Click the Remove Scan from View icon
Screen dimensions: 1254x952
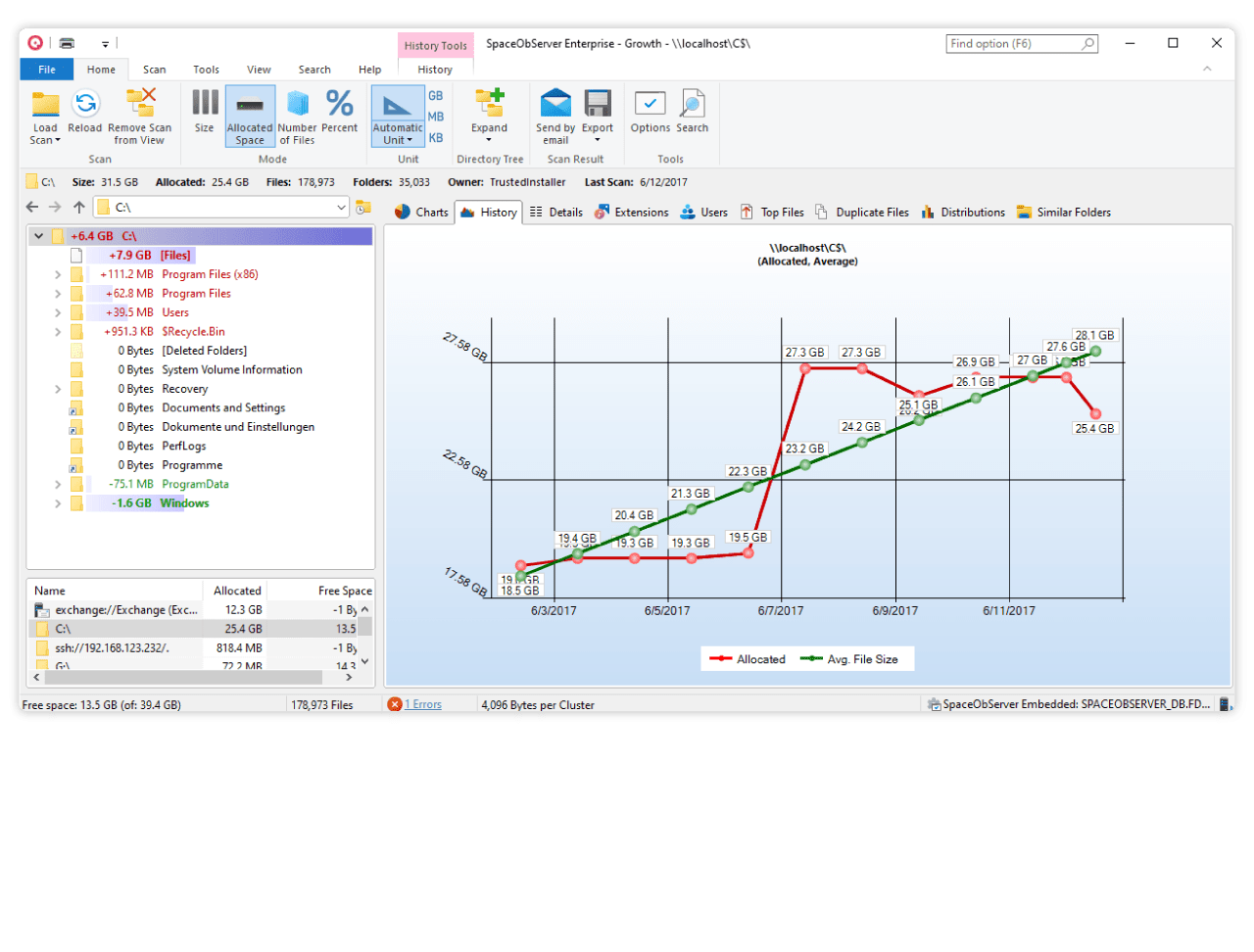pyautogui.click(x=139, y=115)
